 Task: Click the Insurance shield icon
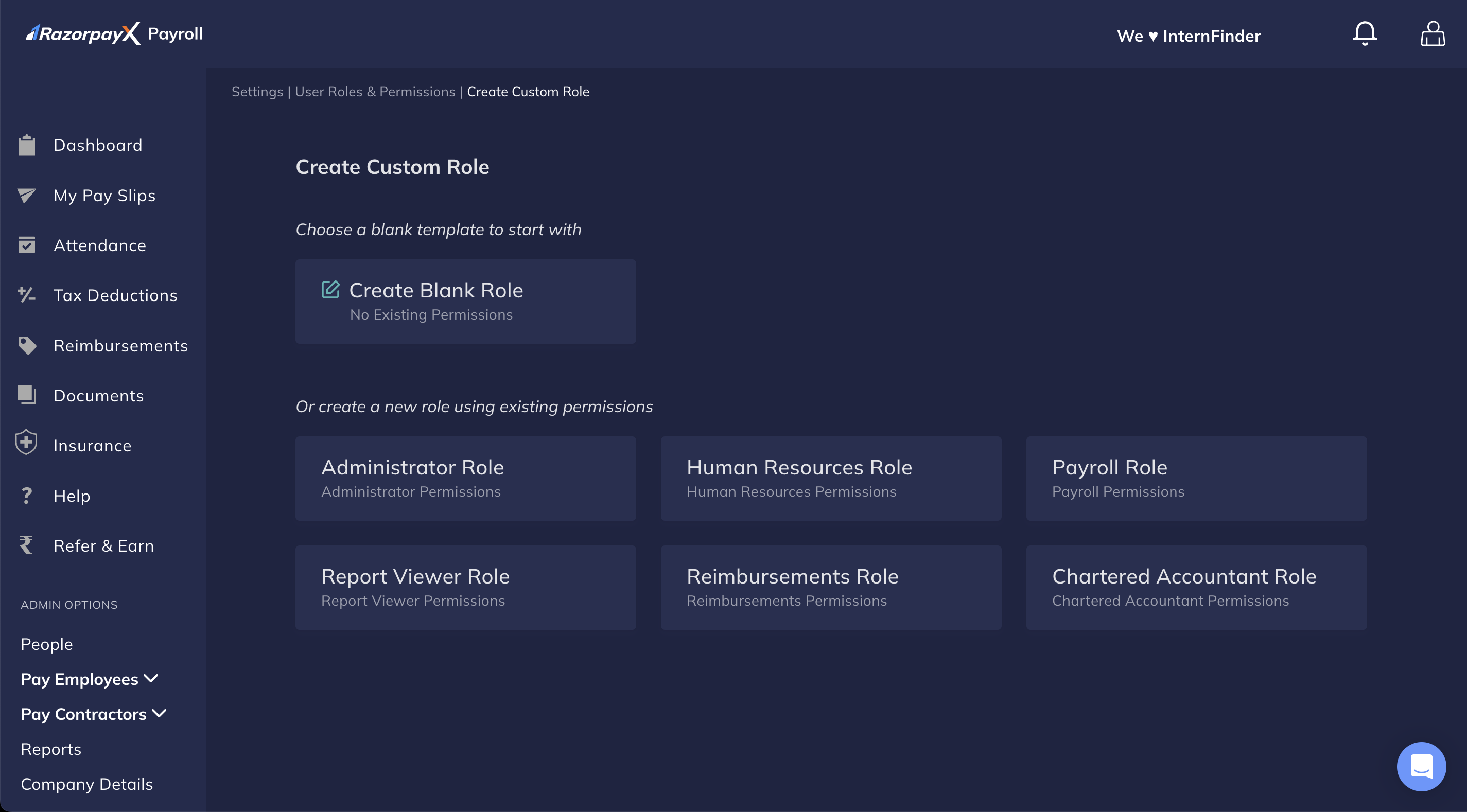(x=26, y=443)
